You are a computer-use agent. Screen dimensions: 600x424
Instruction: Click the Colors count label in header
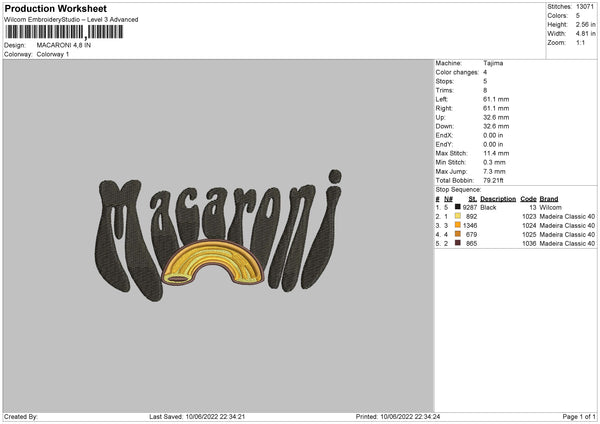click(557, 16)
